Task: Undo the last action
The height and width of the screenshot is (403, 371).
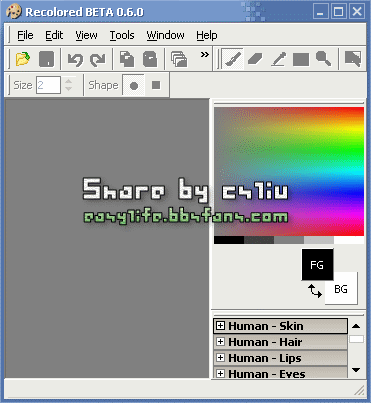Action: [75, 60]
